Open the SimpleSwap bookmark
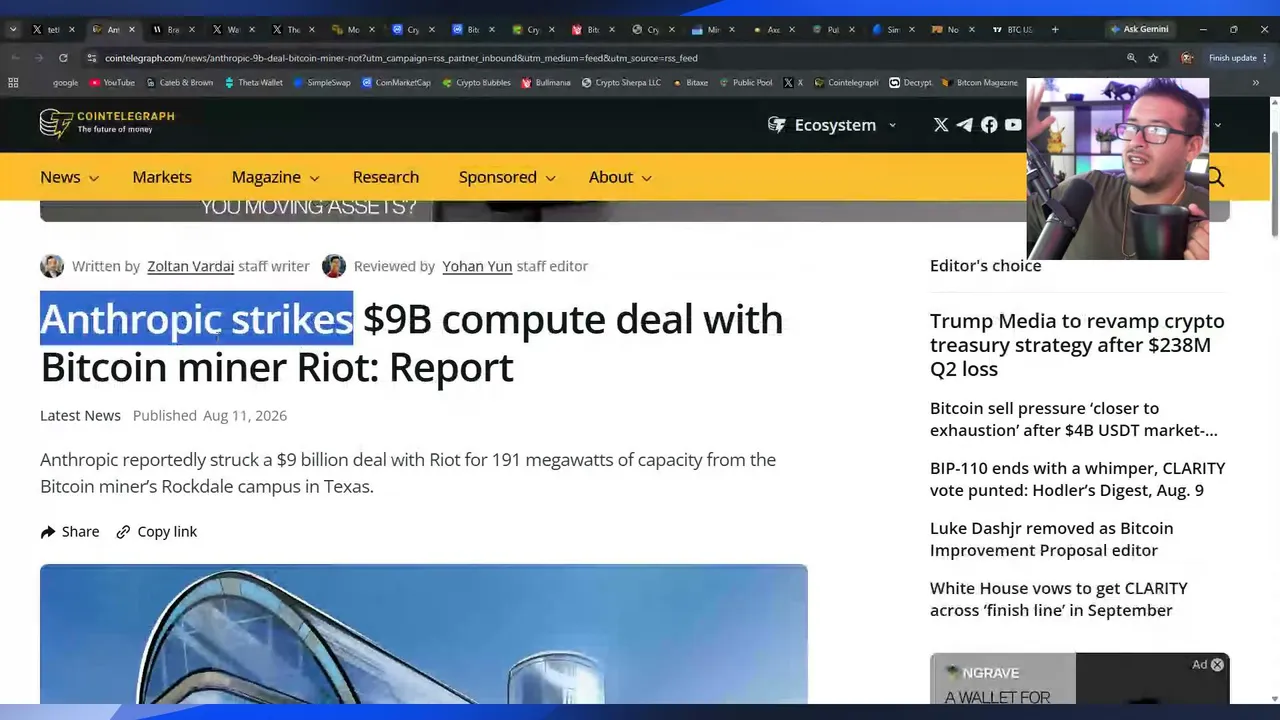This screenshot has height=720, width=1280. 322,83
